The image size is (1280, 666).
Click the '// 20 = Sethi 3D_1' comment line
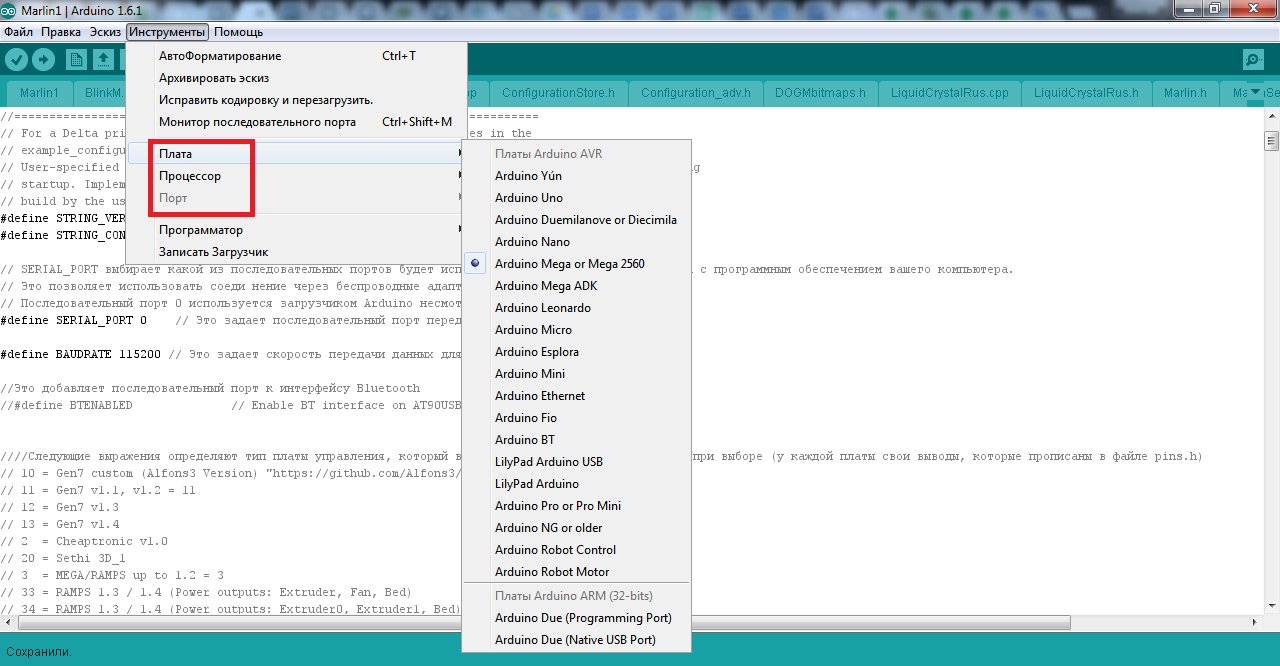(x=63, y=558)
